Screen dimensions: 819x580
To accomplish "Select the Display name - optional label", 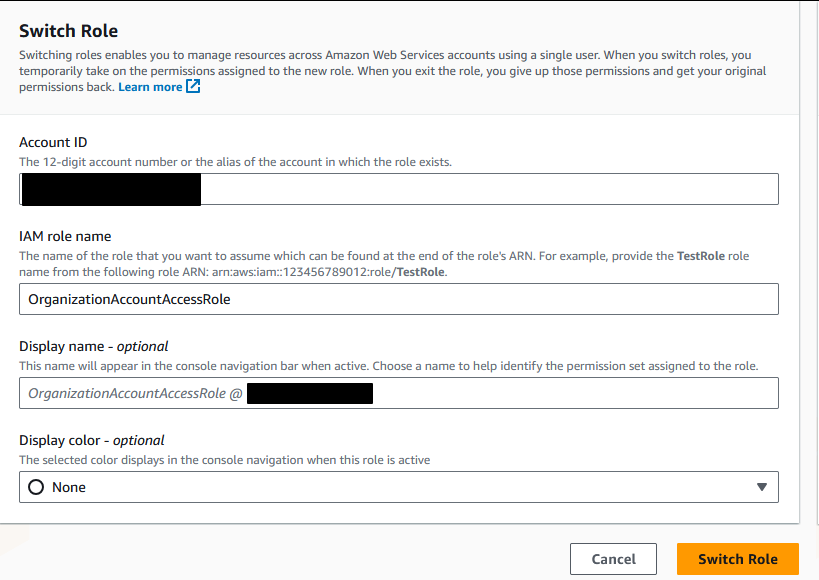I will point(93,346).
